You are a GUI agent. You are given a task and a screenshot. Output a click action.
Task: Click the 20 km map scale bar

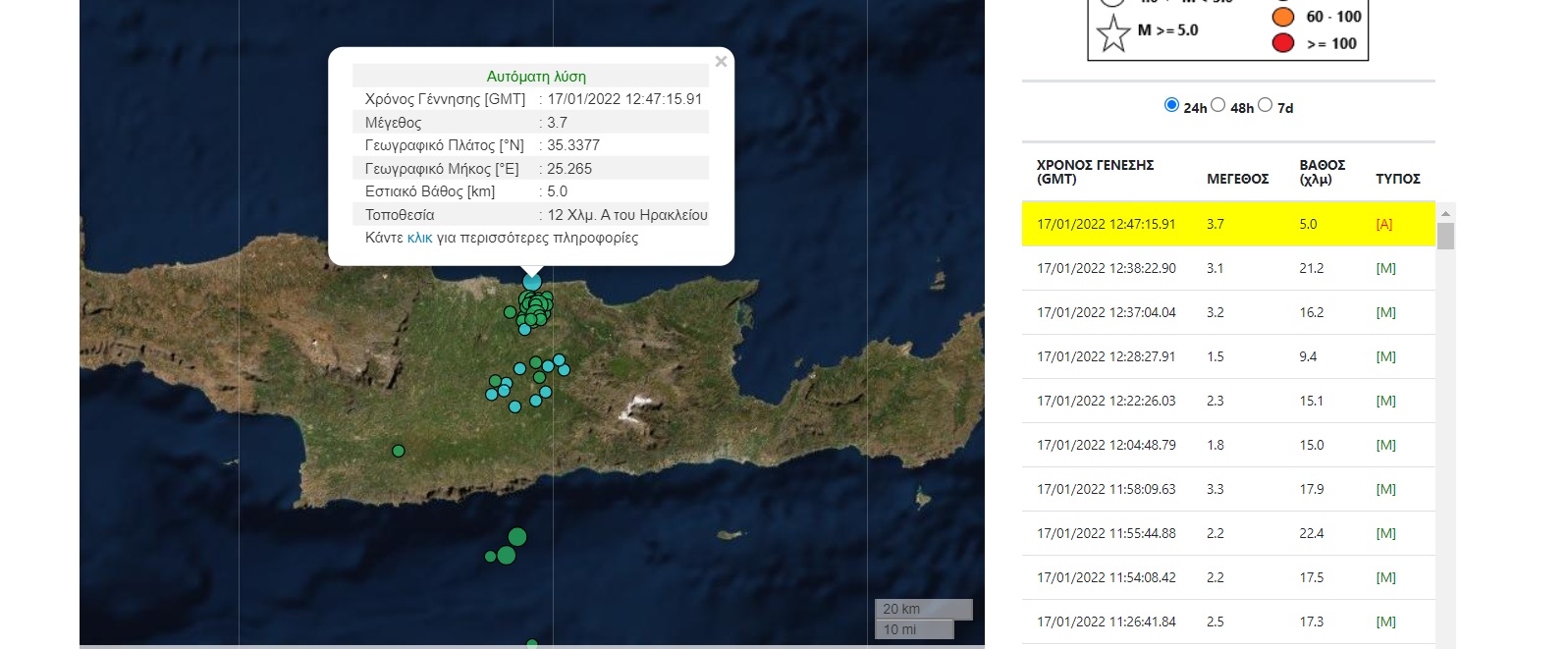coord(924,609)
